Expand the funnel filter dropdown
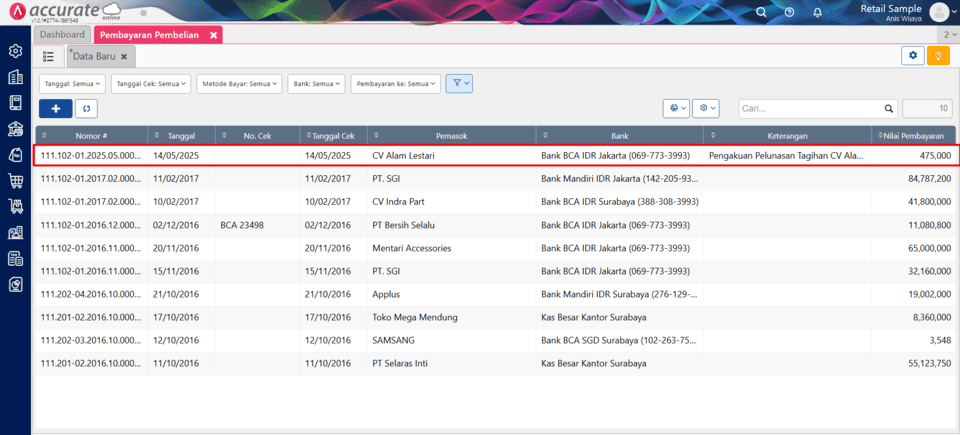Screen dimensions: 960x435 tap(459, 83)
